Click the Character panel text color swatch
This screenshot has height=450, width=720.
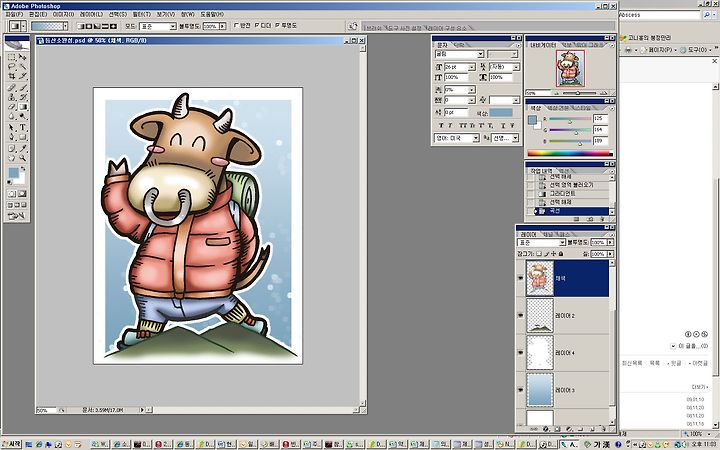click(501, 112)
